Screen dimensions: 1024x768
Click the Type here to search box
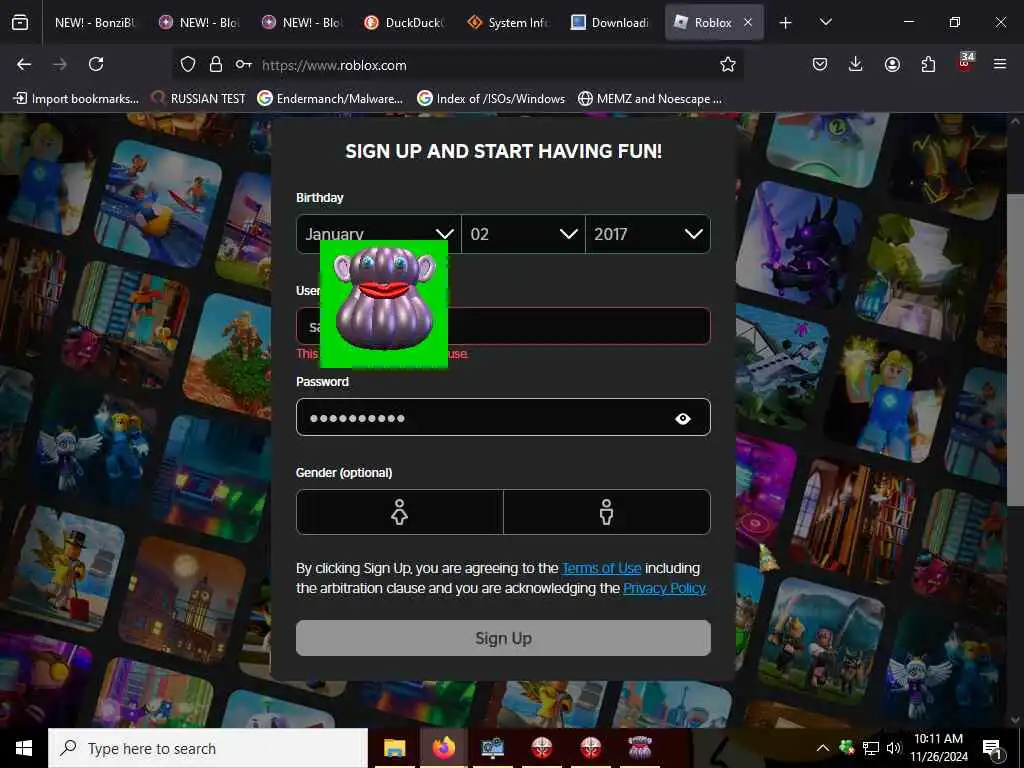click(208, 748)
